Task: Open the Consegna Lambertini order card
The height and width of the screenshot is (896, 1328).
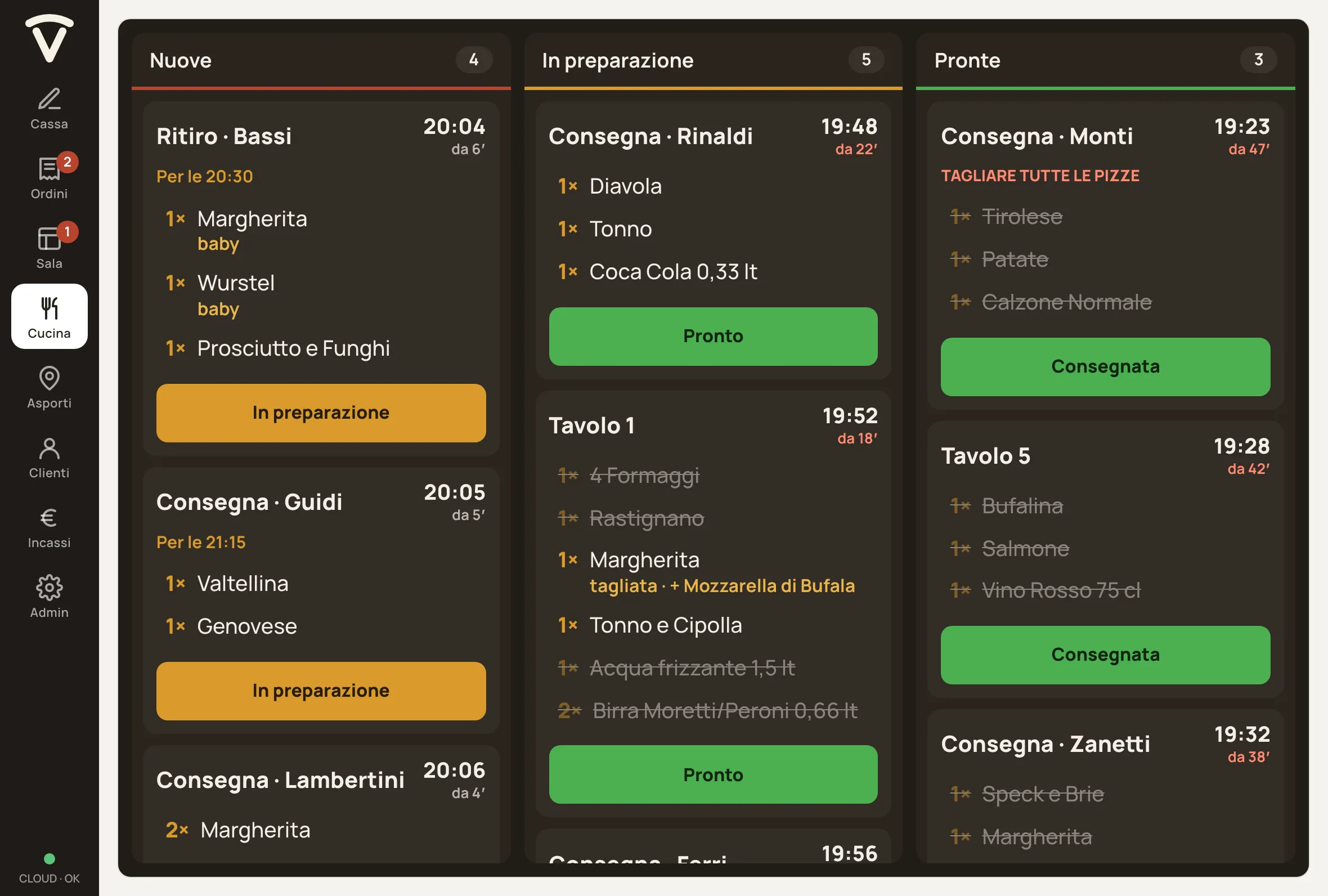Action: 321,804
